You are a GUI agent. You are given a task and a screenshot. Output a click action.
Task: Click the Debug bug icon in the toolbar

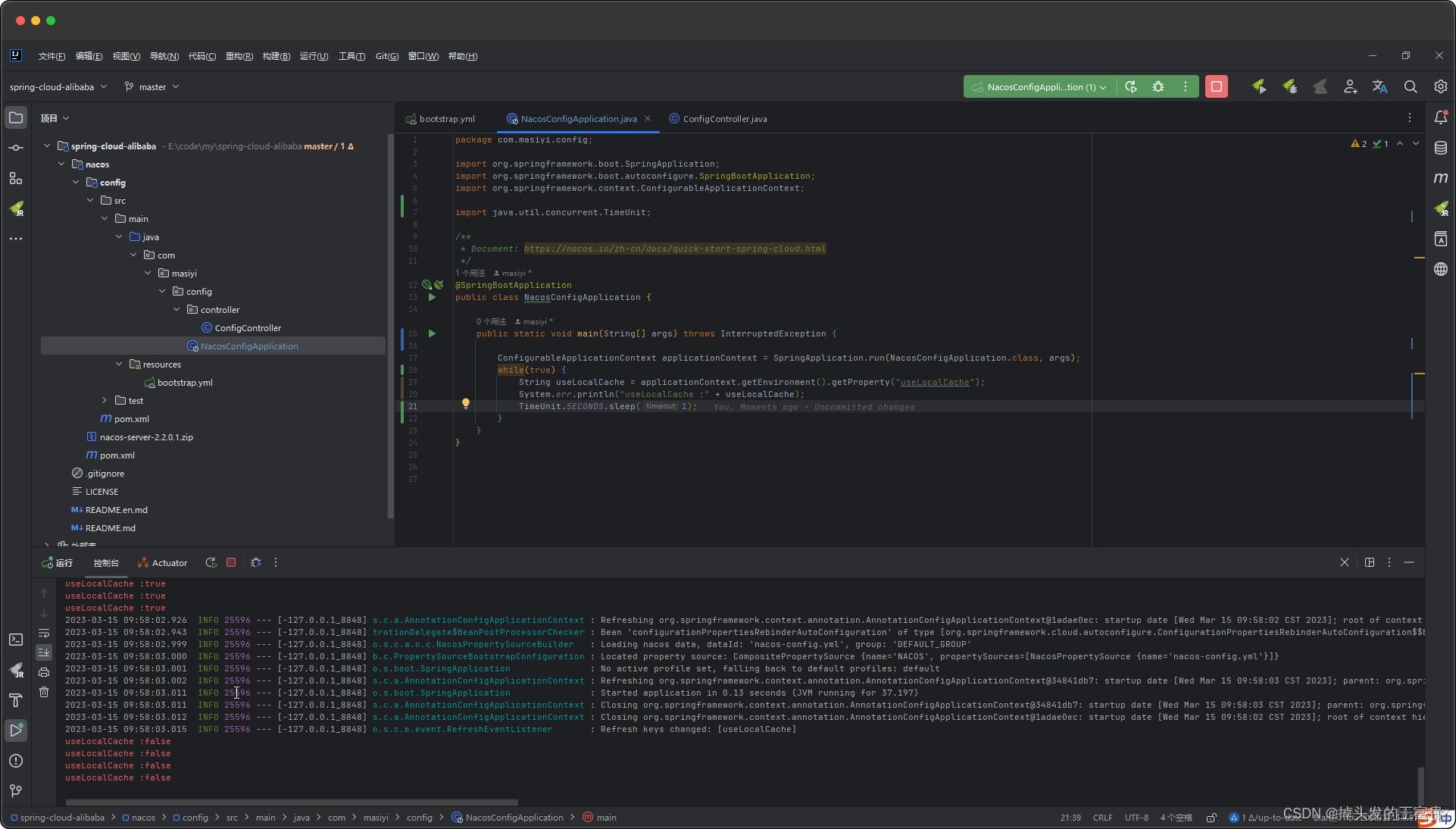[1158, 86]
